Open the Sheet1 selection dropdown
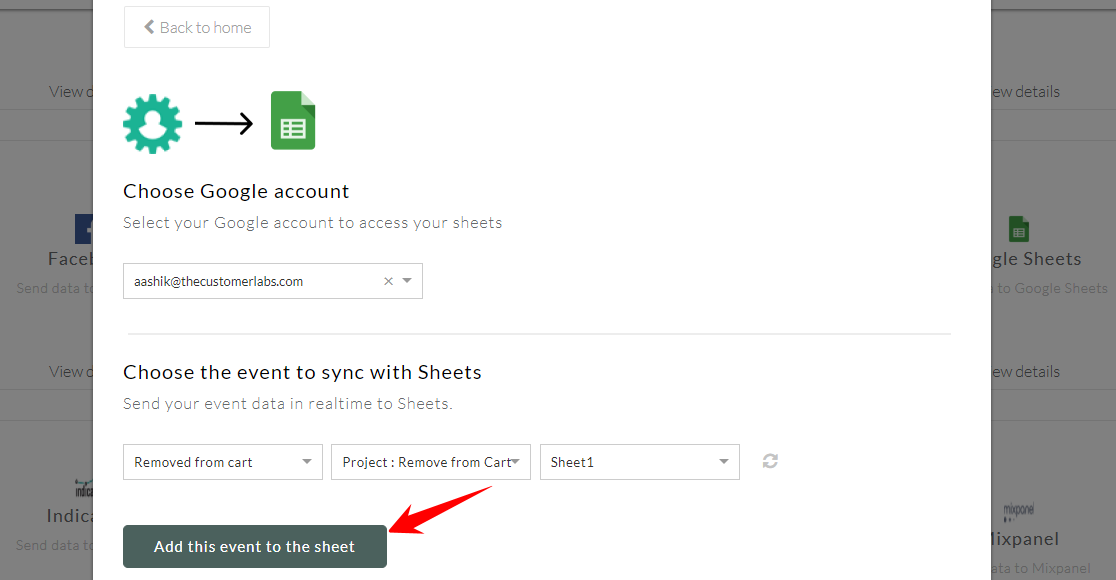The height and width of the screenshot is (580, 1116). [640, 462]
